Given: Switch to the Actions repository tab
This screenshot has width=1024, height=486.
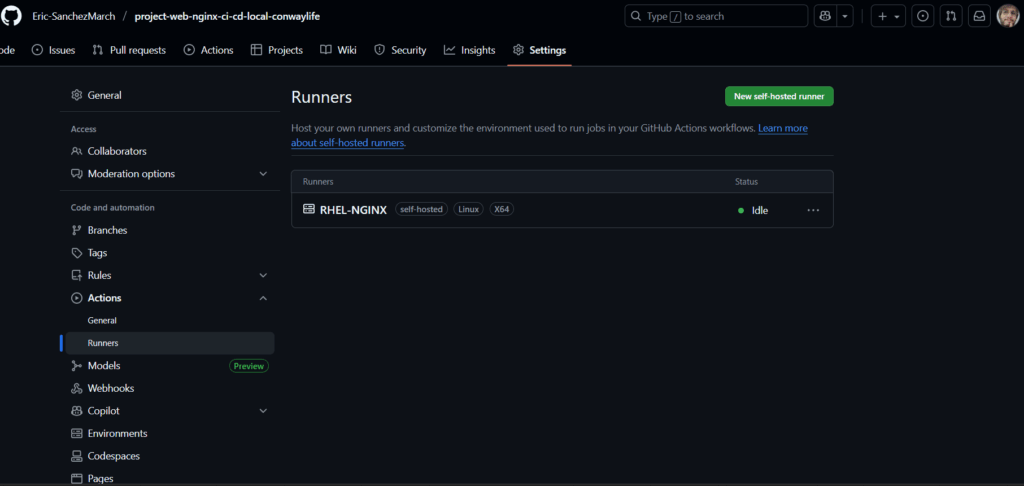Looking at the screenshot, I should coord(208,50).
